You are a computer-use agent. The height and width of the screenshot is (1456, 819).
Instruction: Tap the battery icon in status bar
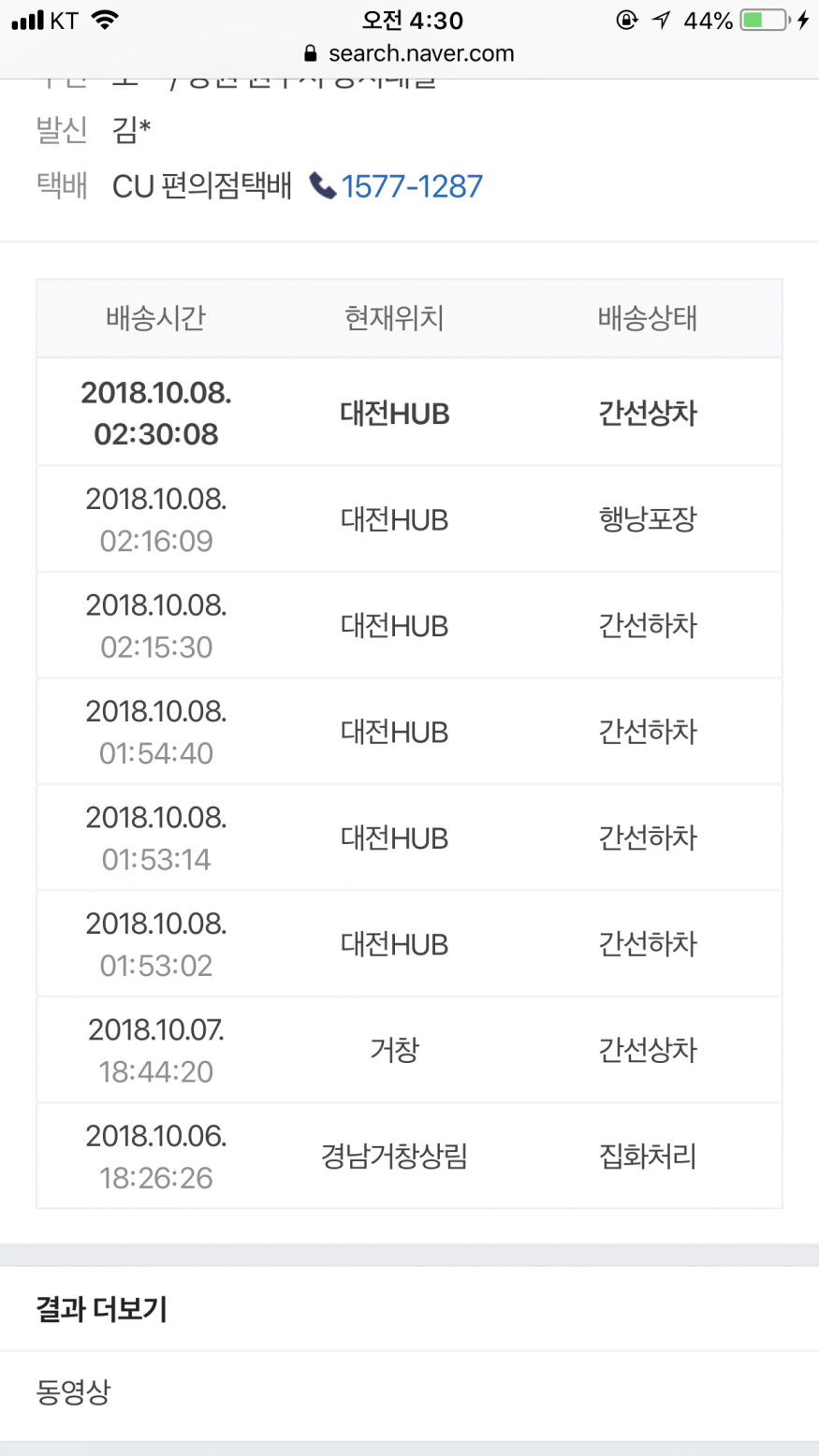tap(764, 20)
